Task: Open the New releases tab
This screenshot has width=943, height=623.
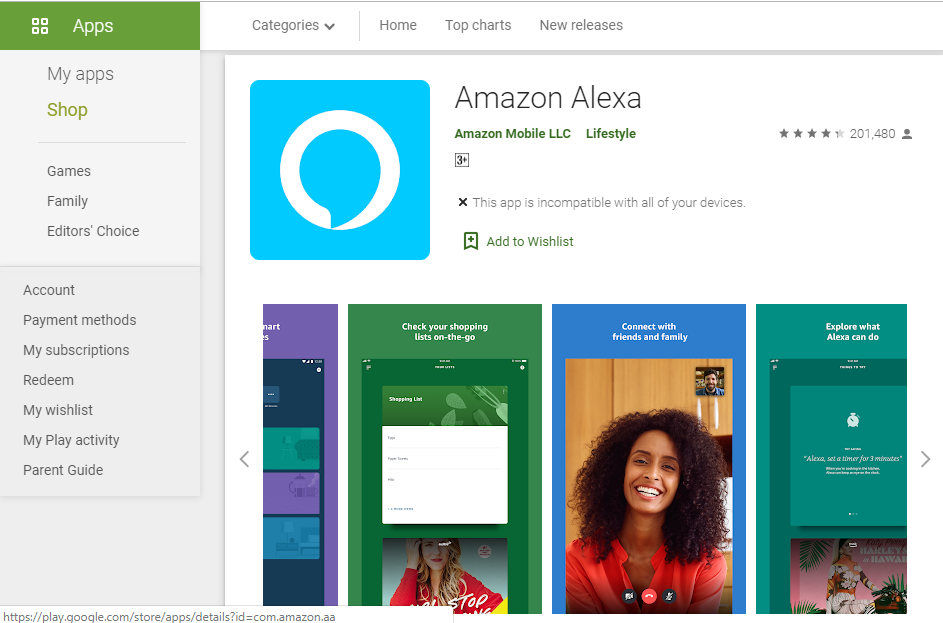Action: tap(581, 25)
